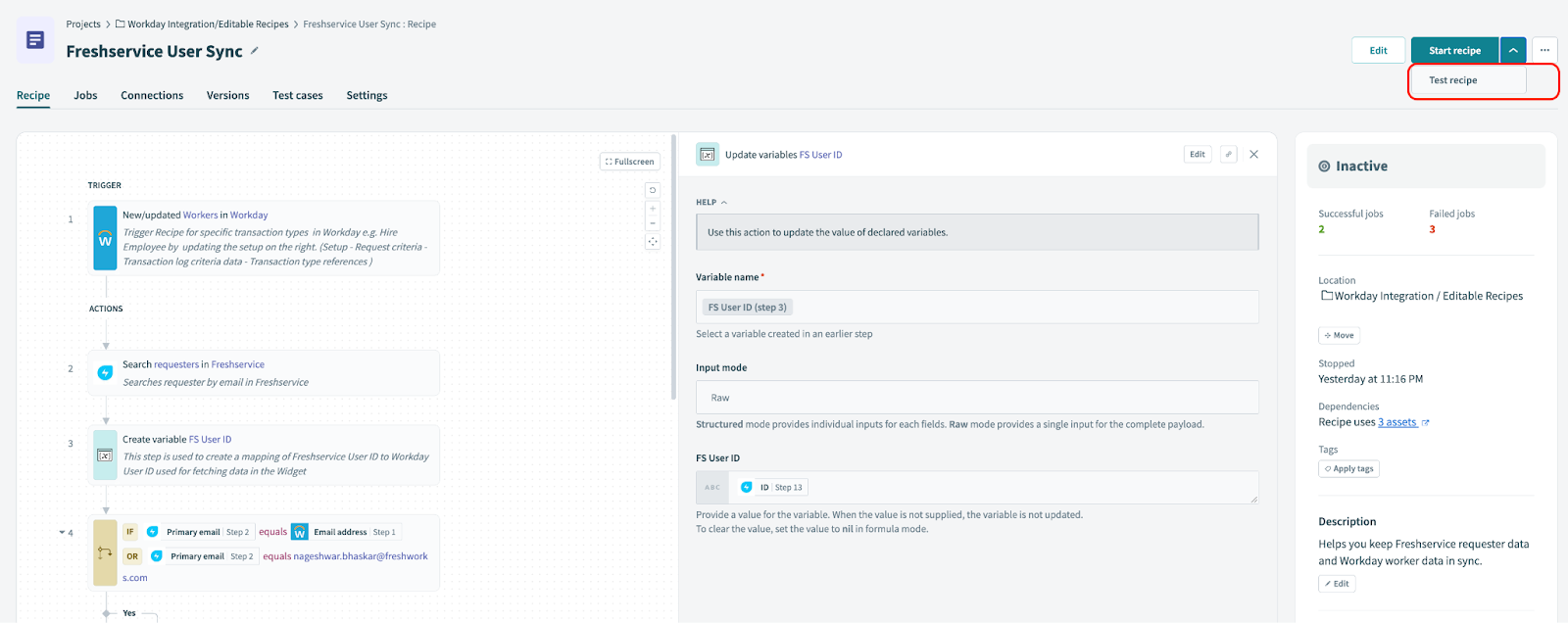Click the Email address Step 1 pill
1568x623 pixels.
click(345, 532)
